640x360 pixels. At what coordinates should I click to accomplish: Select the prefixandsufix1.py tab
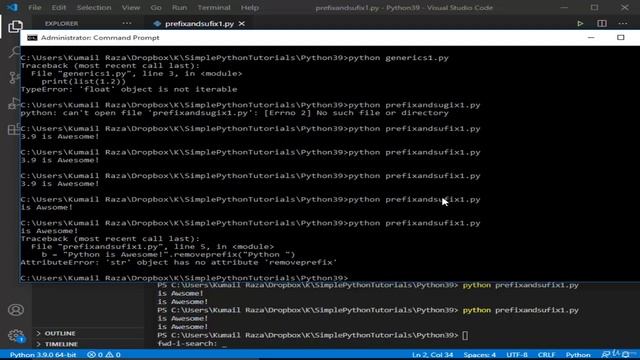click(199, 24)
